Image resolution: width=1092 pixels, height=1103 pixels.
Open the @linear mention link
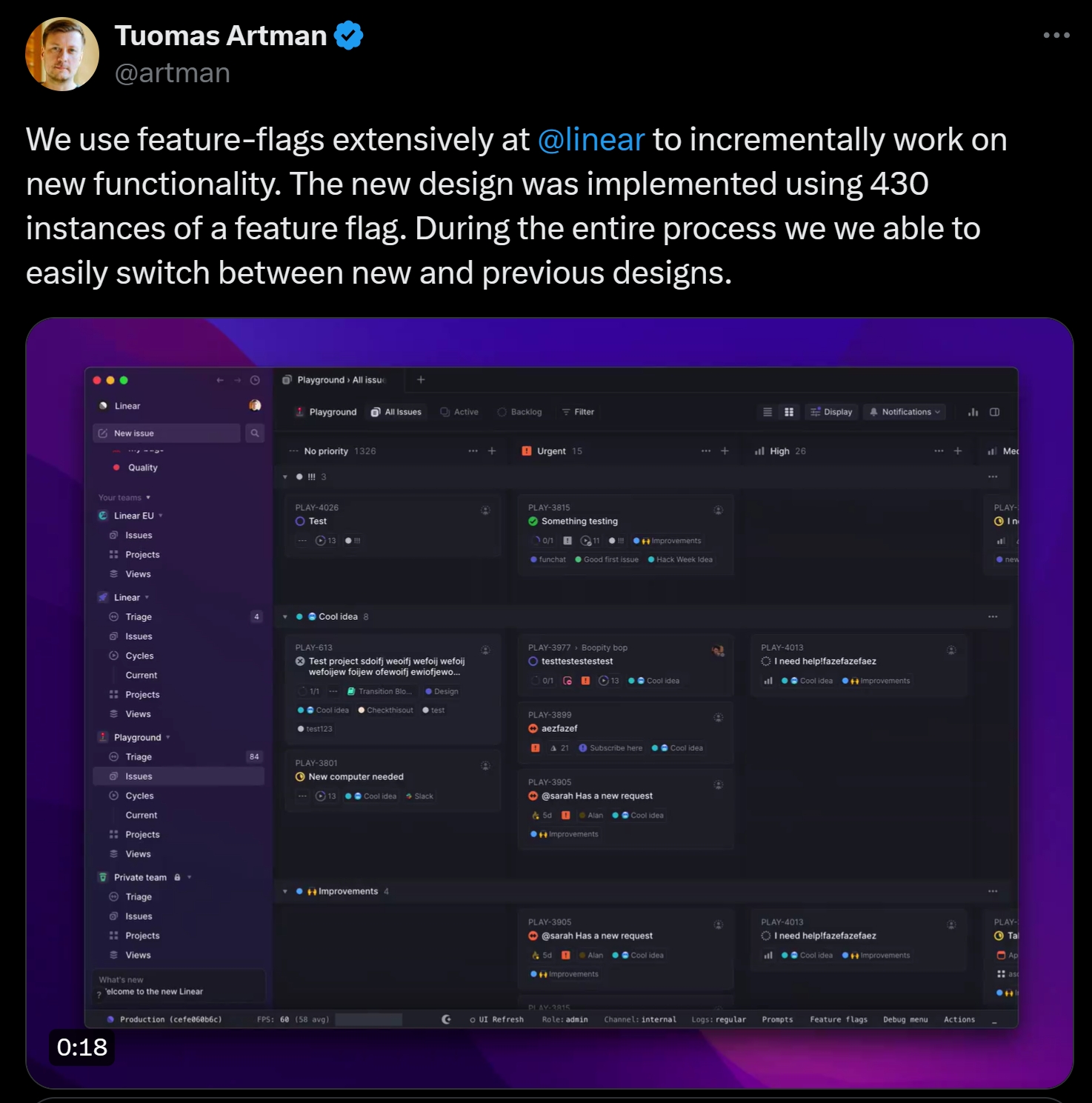tap(590, 139)
